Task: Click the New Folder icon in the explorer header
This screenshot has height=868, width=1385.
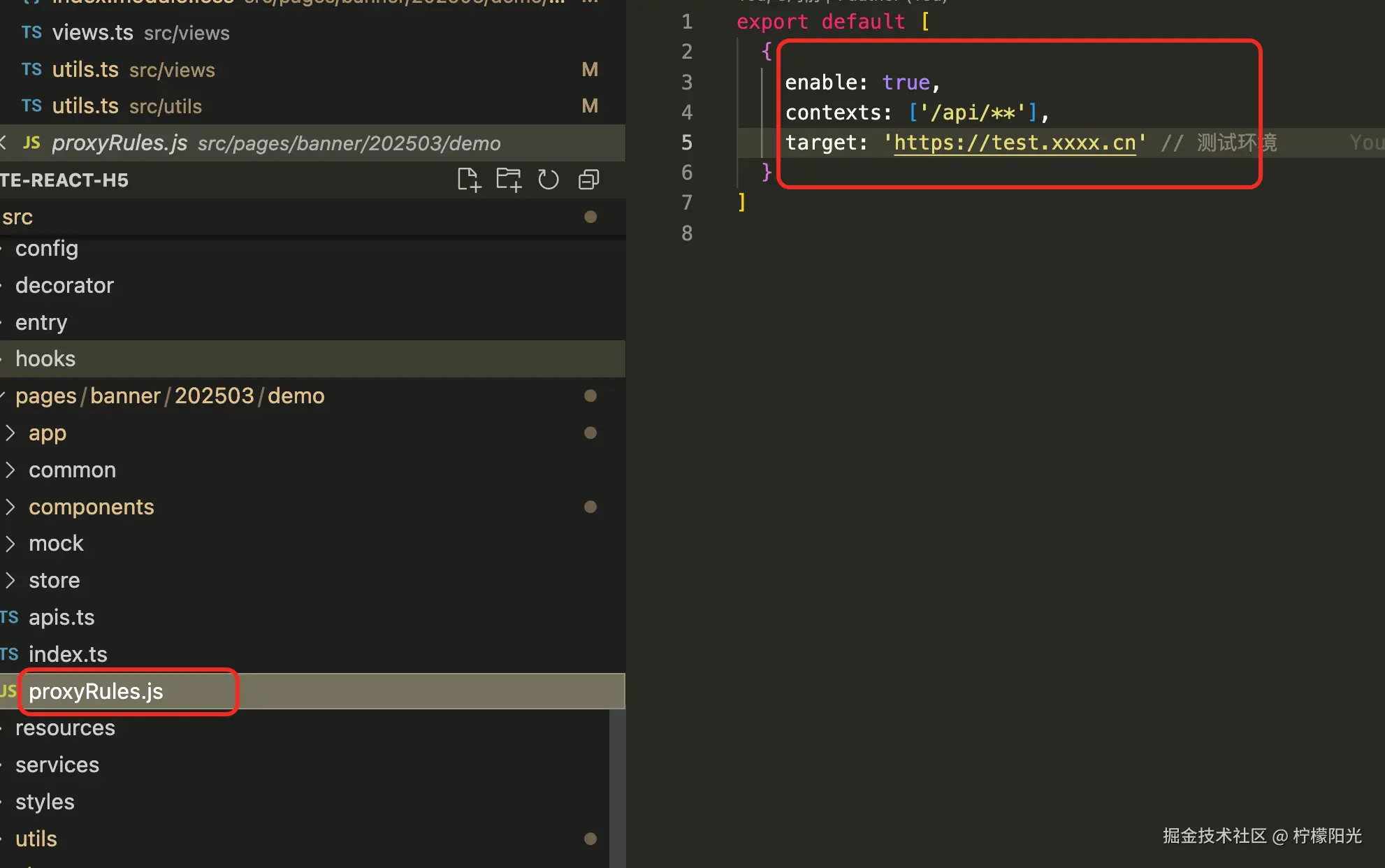Action: click(x=509, y=180)
